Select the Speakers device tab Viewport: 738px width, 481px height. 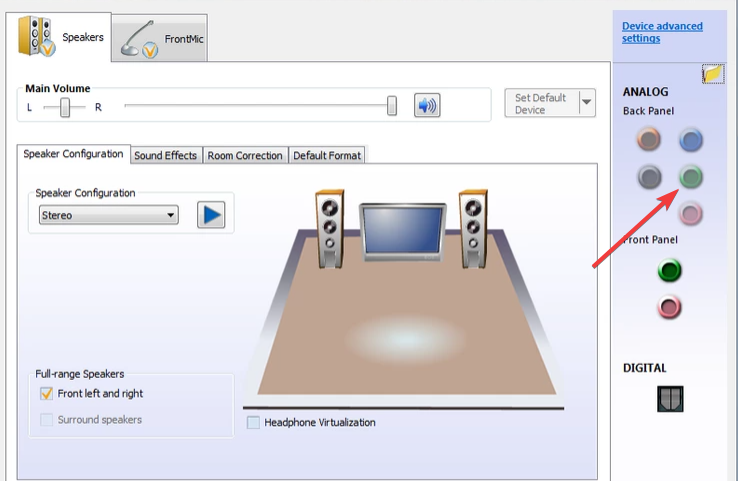coord(59,37)
